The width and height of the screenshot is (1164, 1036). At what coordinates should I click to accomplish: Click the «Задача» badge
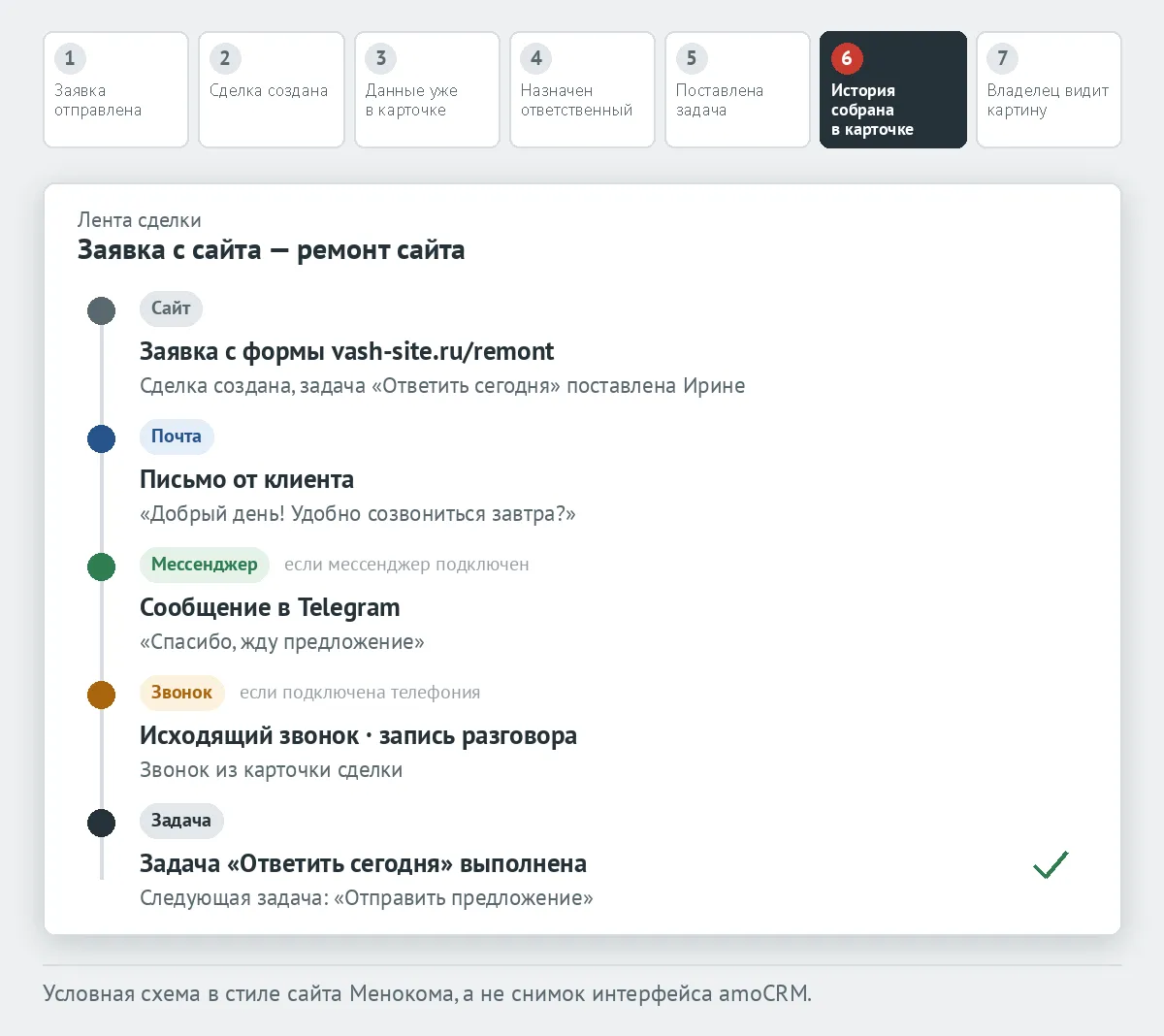(181, 821)
